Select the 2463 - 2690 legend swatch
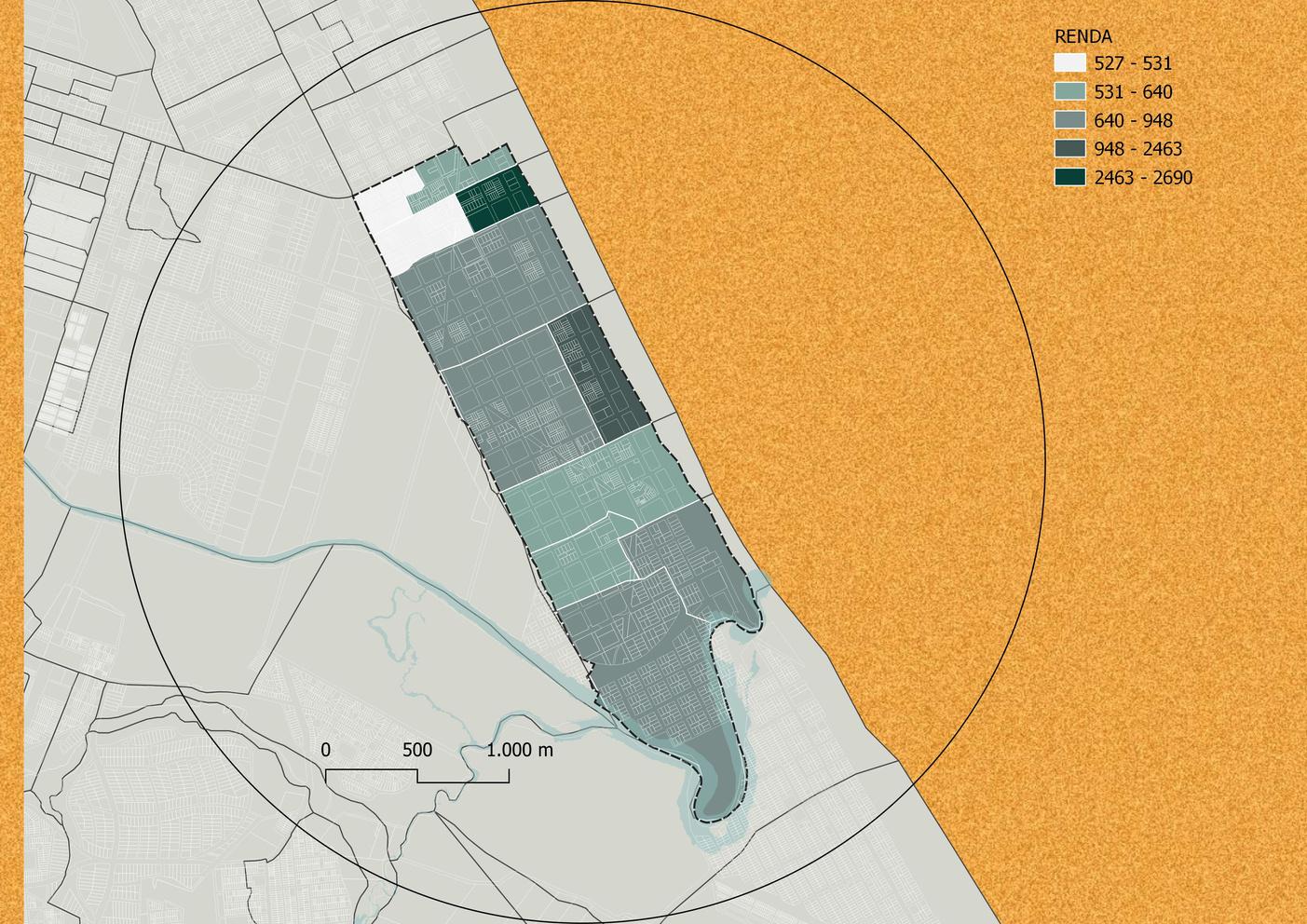Image resolution: width=1307 pixels, height=924 pixels. (x=1070, y=177)
